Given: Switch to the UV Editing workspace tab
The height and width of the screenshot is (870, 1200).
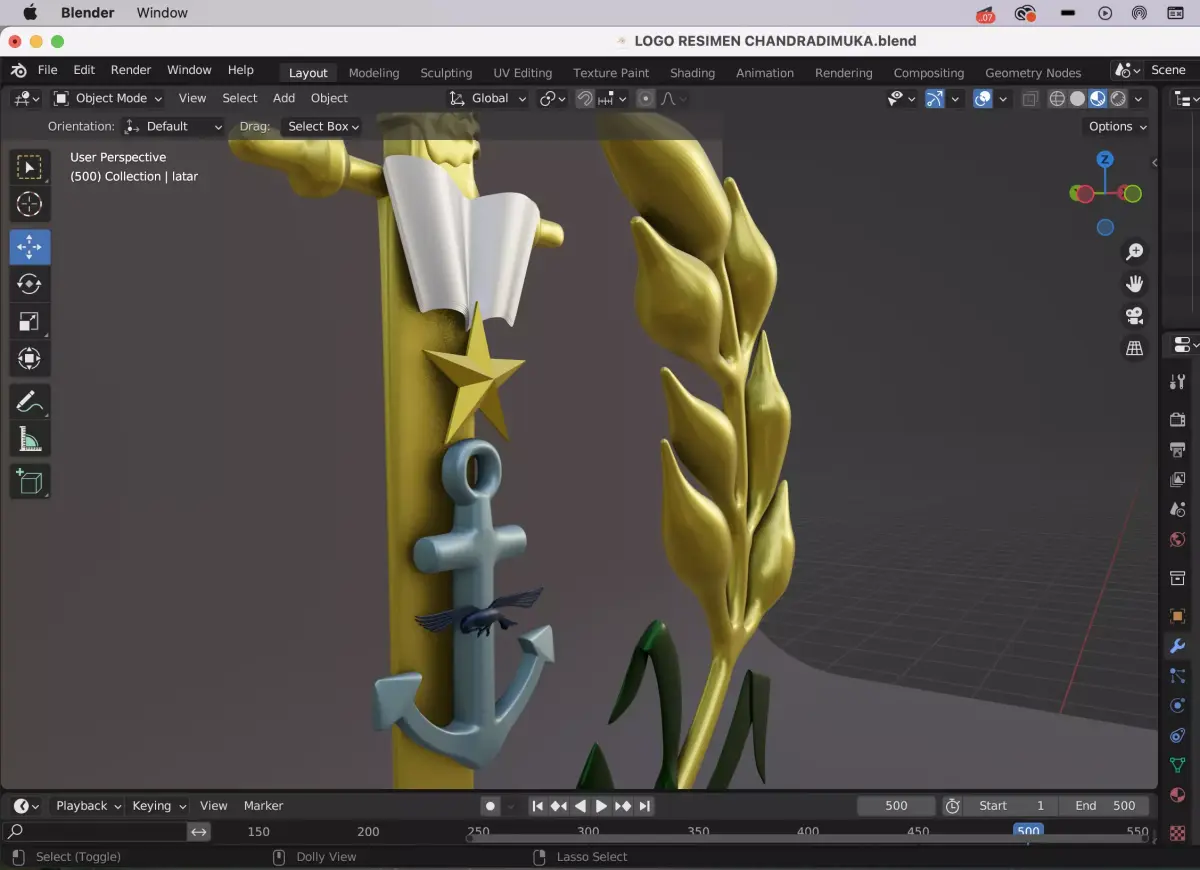Looking at the screenshot, I should (x=522, y=73).
